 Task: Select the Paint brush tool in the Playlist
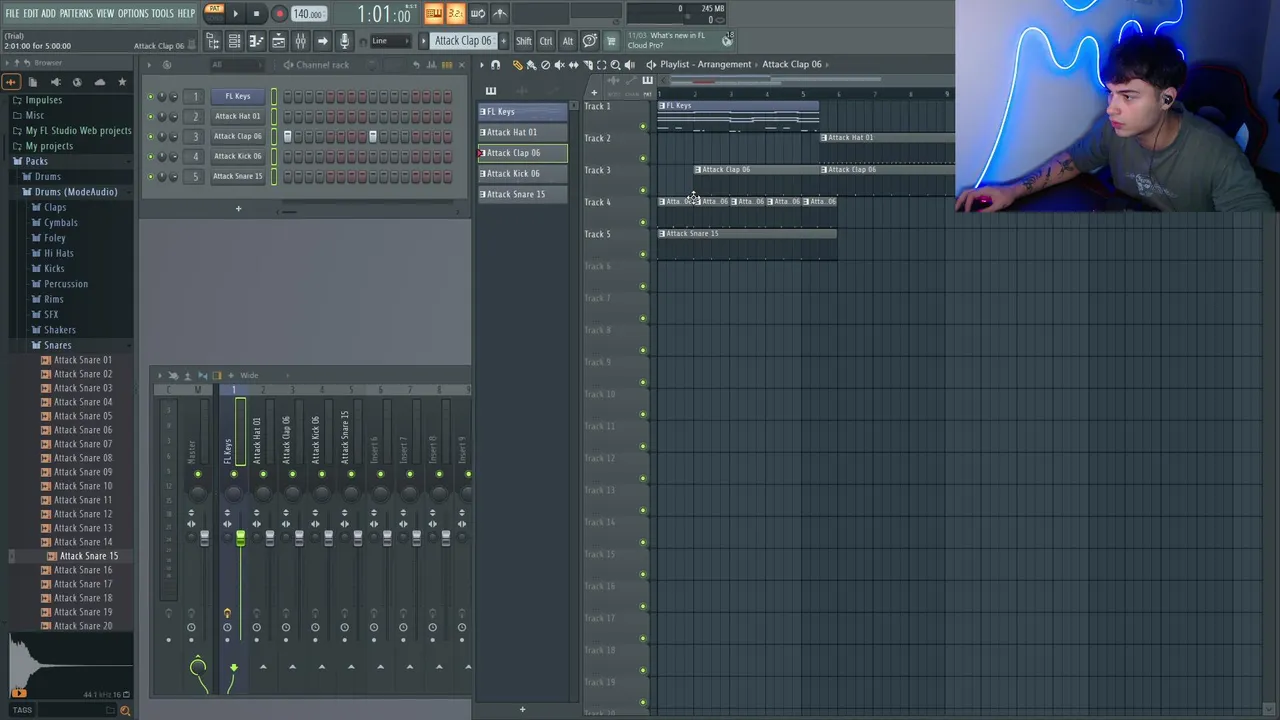click(x=531, y=64)
